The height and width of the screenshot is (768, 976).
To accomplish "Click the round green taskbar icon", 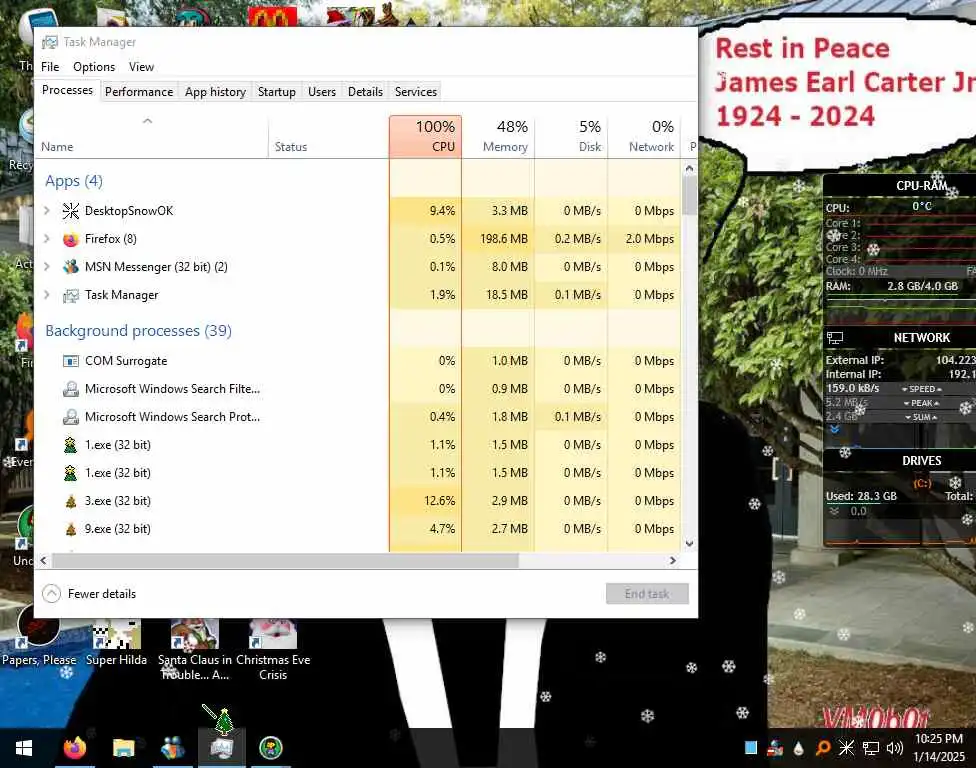I will [271, 747].
